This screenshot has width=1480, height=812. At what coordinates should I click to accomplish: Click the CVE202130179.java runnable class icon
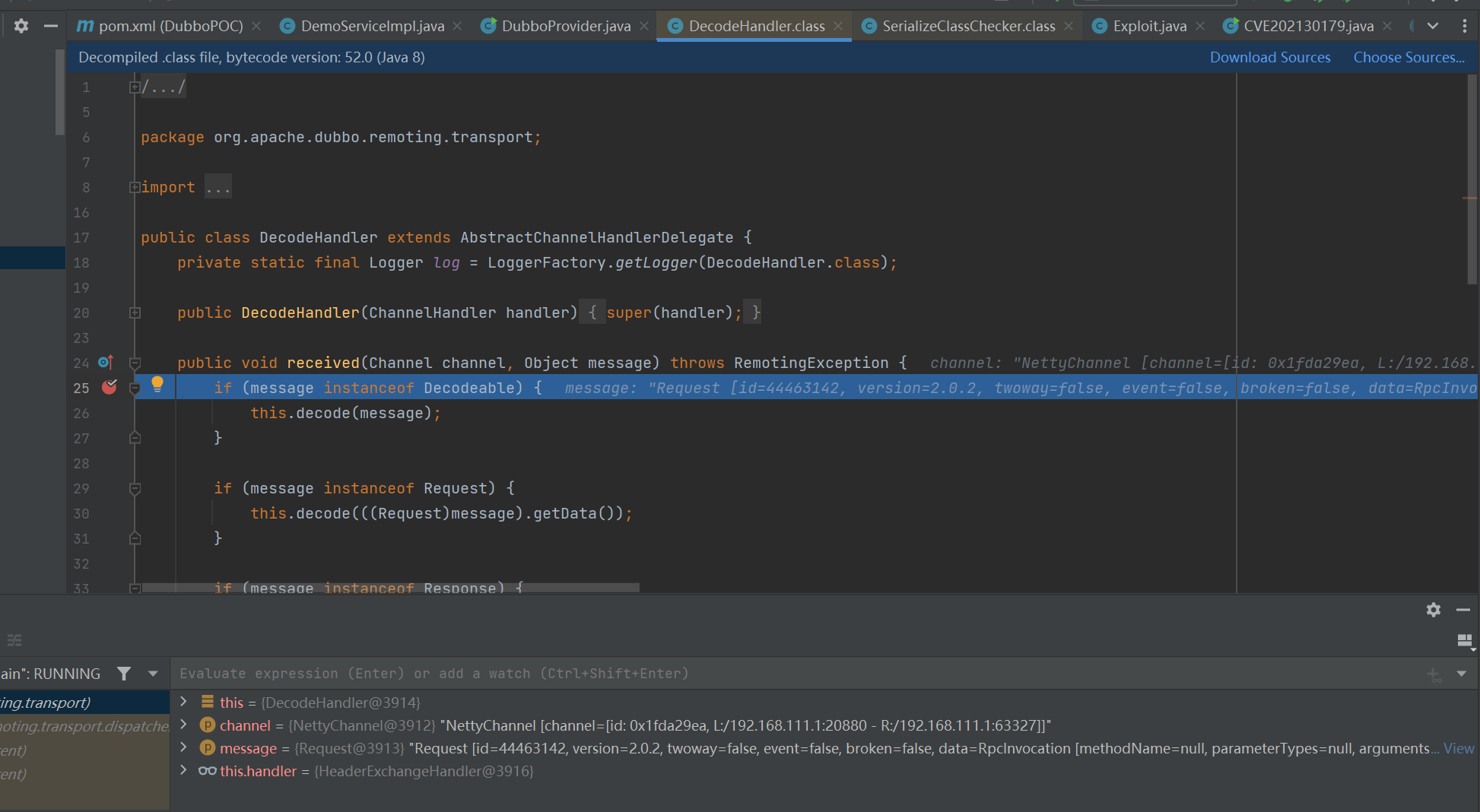pyautogui.click(x=1231, y=26)
